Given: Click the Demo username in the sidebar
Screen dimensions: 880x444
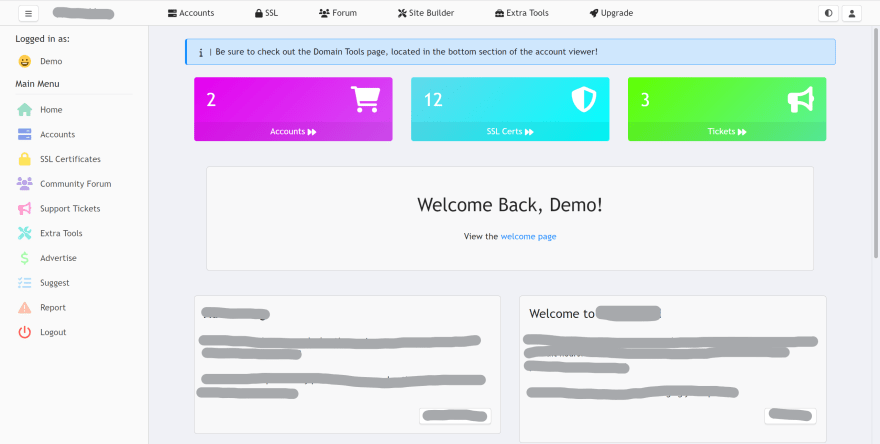Looking at the screenshot, I should tap(51, 62).
